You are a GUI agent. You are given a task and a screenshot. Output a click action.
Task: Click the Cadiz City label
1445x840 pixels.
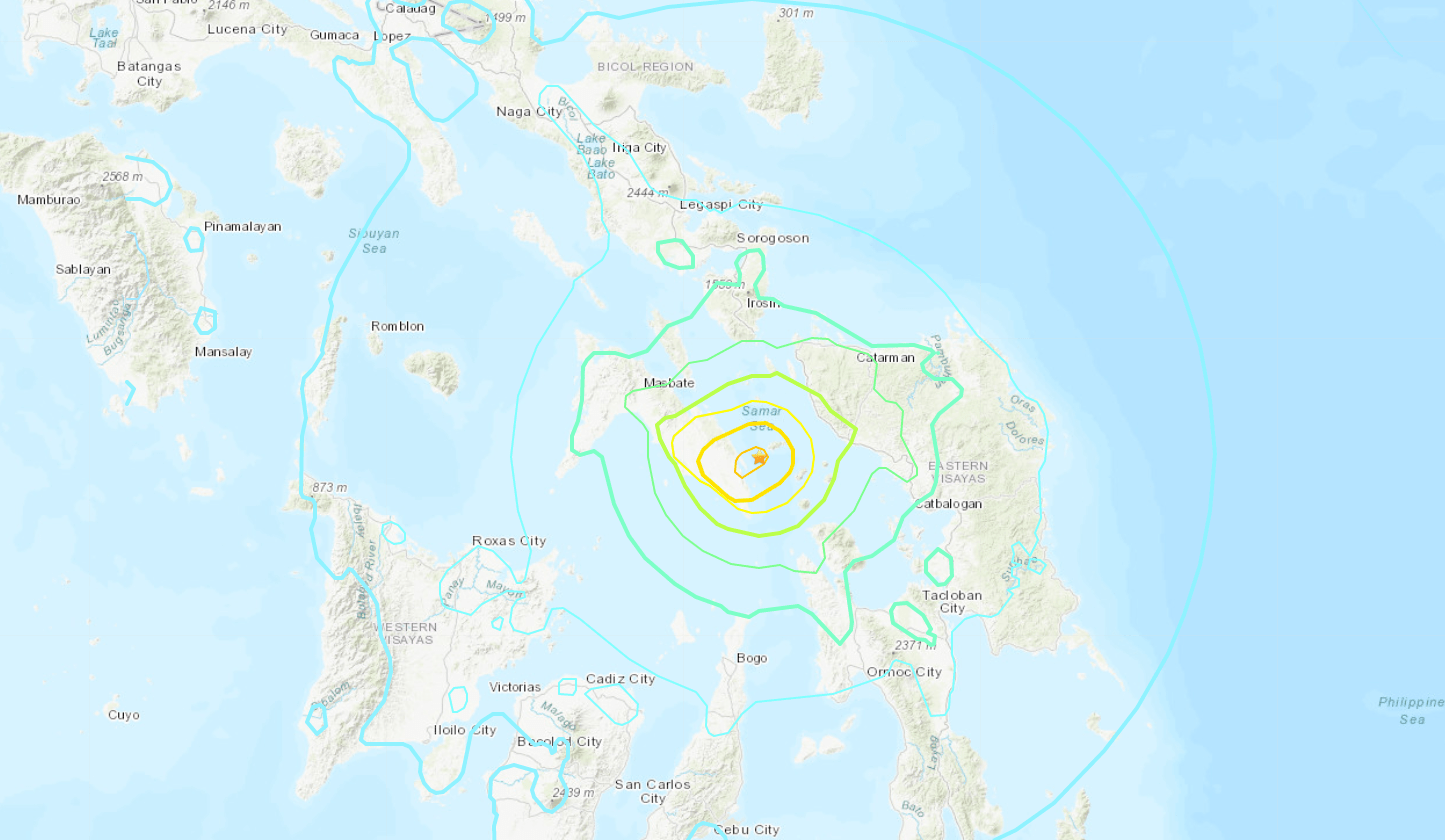click(620, 679)
